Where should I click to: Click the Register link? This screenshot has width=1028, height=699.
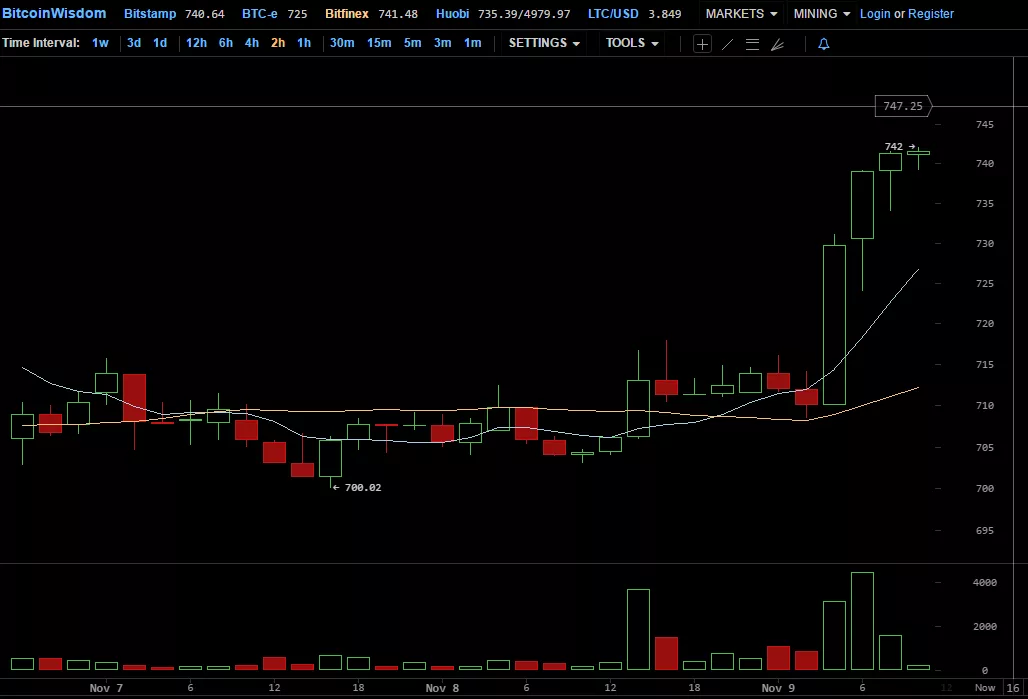tap(931, 14)
